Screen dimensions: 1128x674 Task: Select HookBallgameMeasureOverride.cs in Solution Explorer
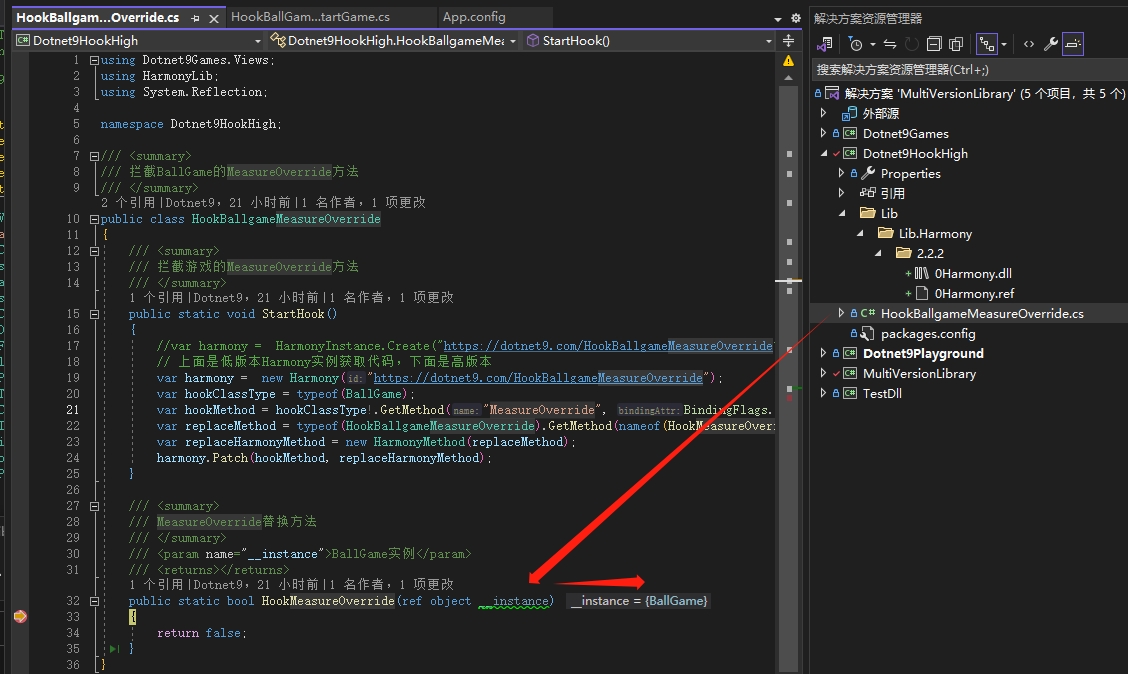[x=982, y=314]
